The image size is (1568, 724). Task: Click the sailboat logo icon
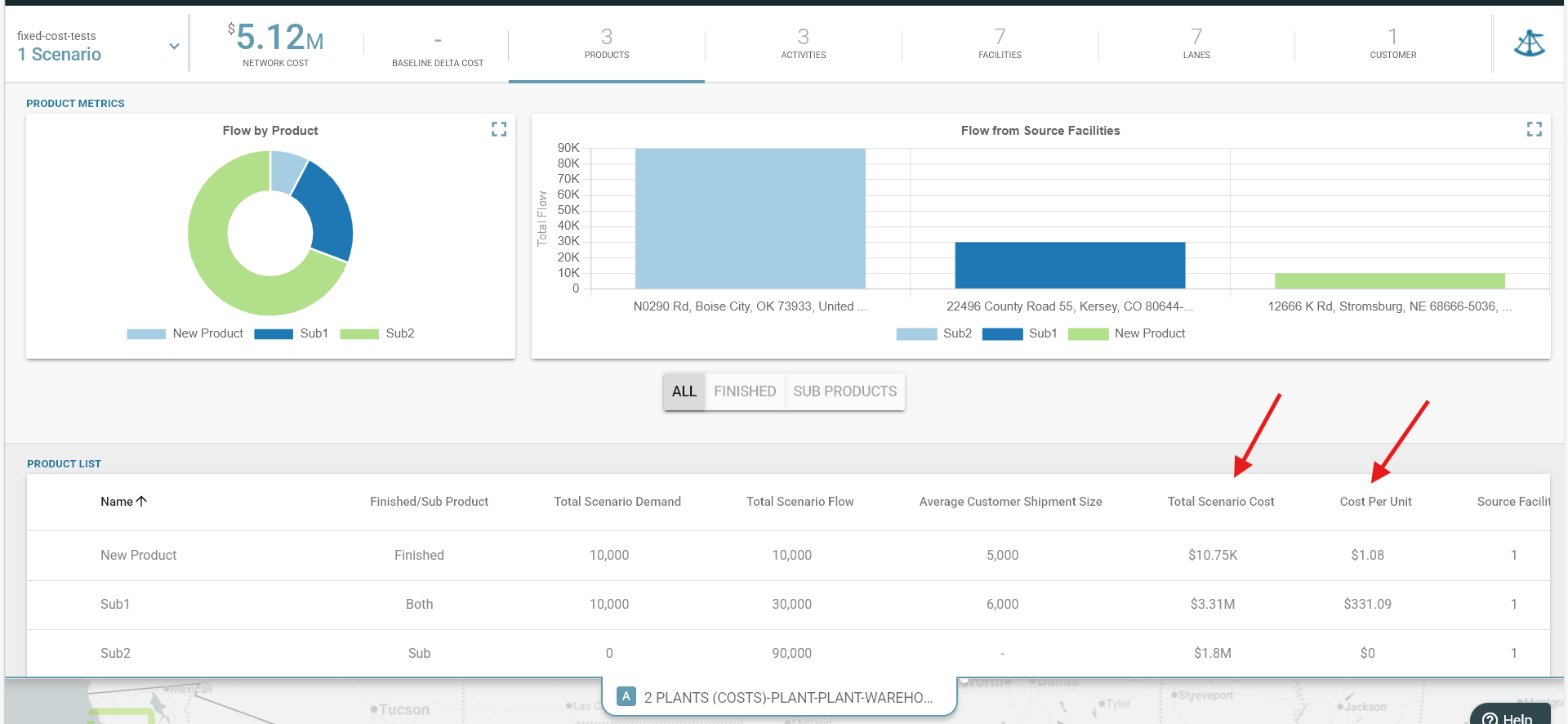pos(1529,43)
